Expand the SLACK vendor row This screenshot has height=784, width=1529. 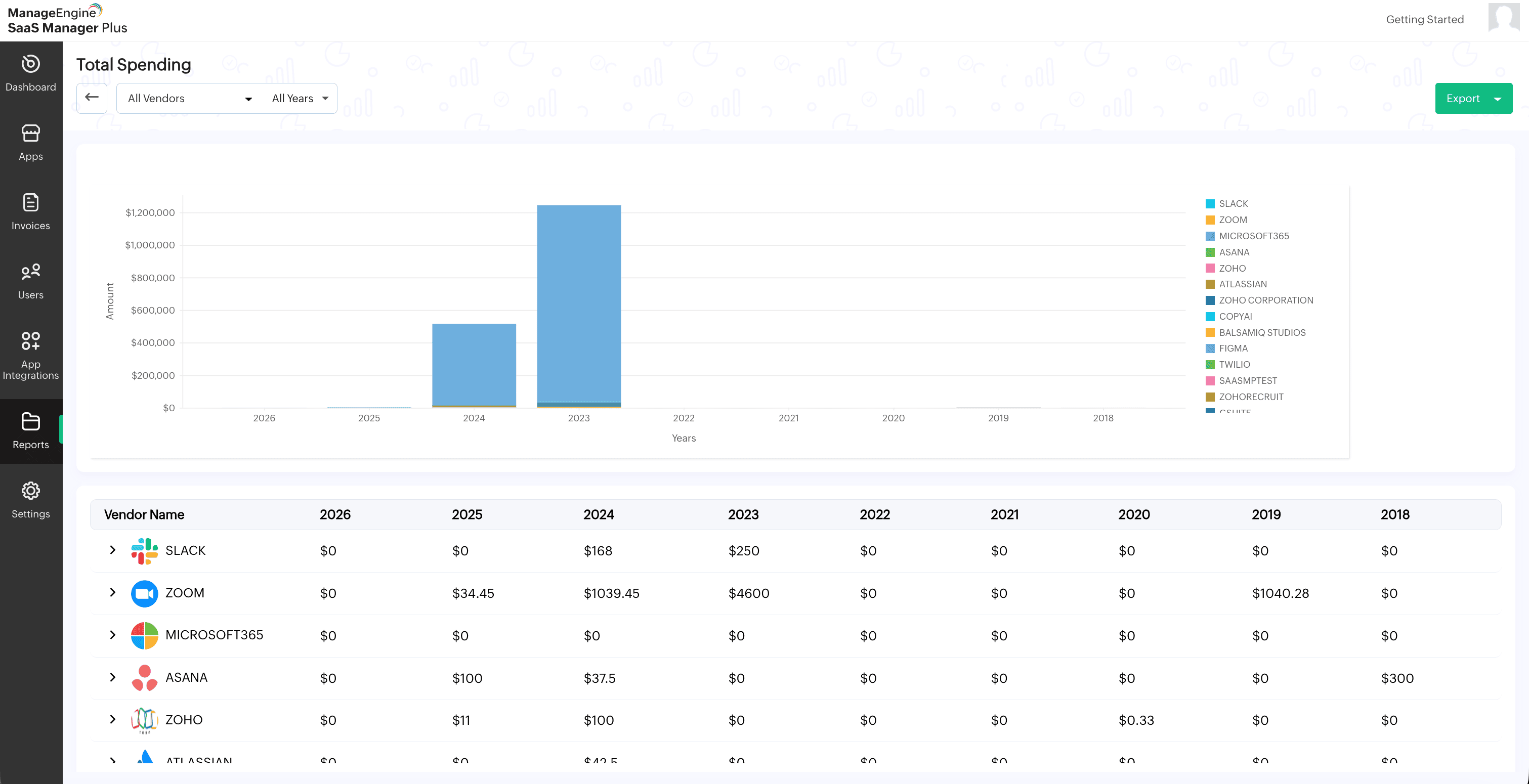113,550
